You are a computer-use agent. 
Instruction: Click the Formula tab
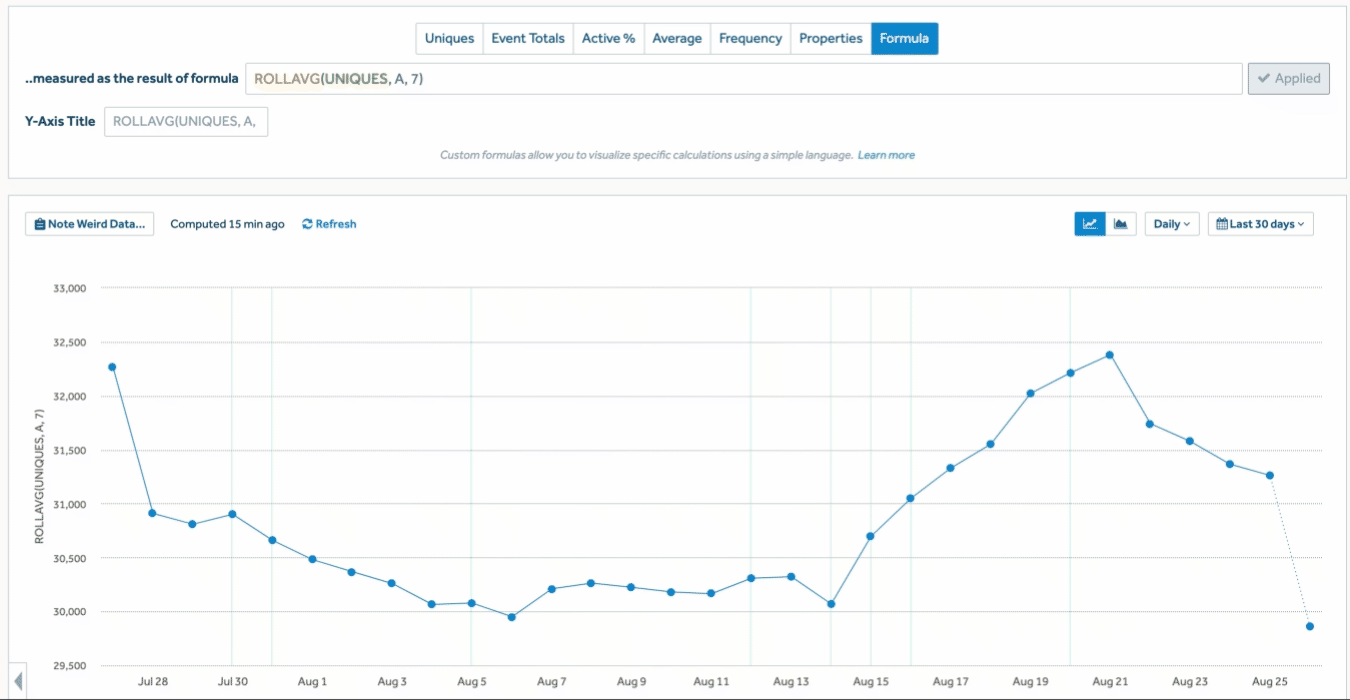pyautogui.click(x=904, y=39)
